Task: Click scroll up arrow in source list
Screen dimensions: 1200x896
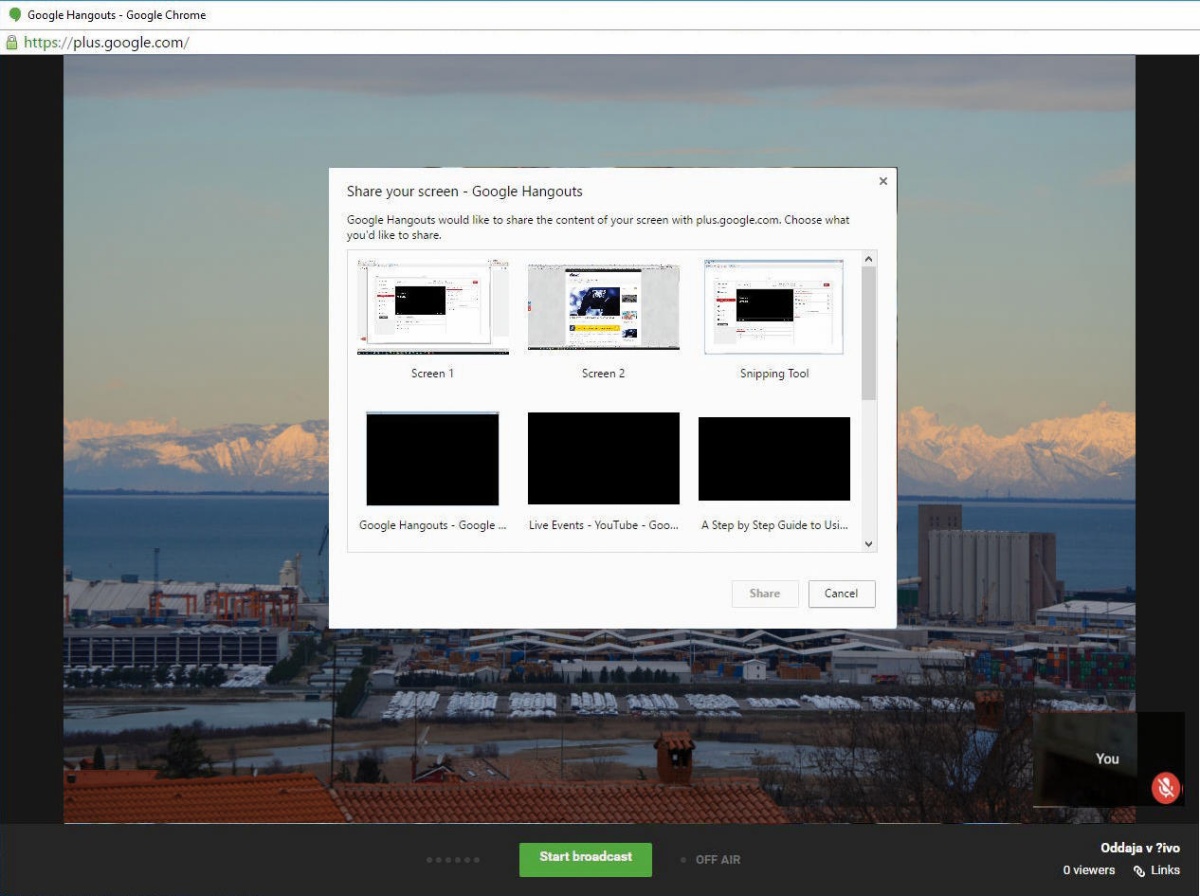Action: (868, 259)
